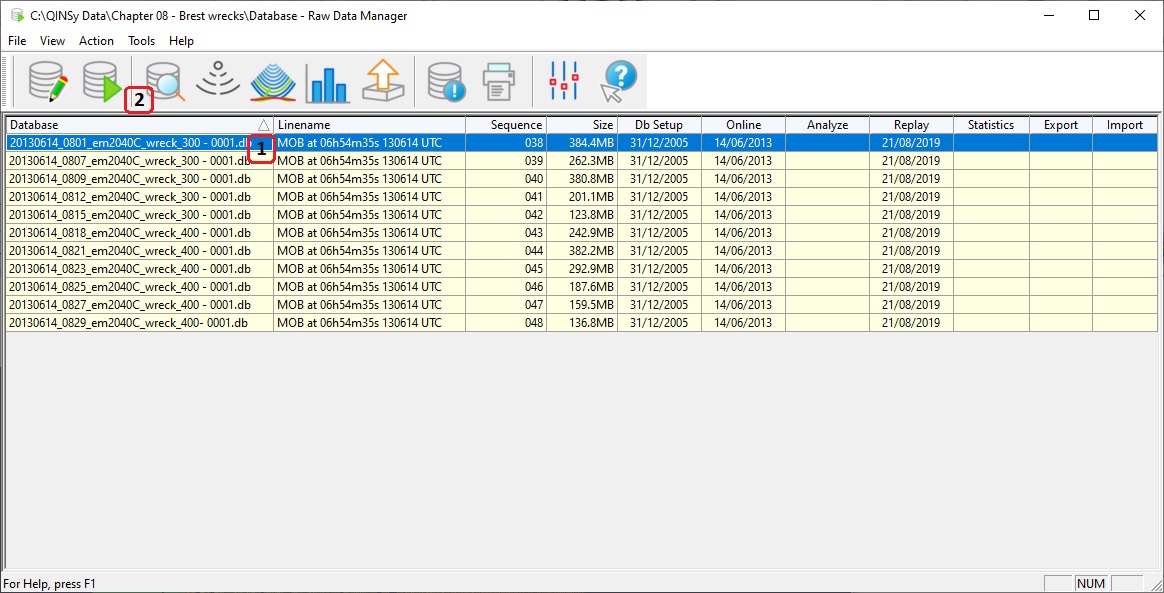Sort by the Database column header
The image size is (1164, 593).
click(130, 125)
